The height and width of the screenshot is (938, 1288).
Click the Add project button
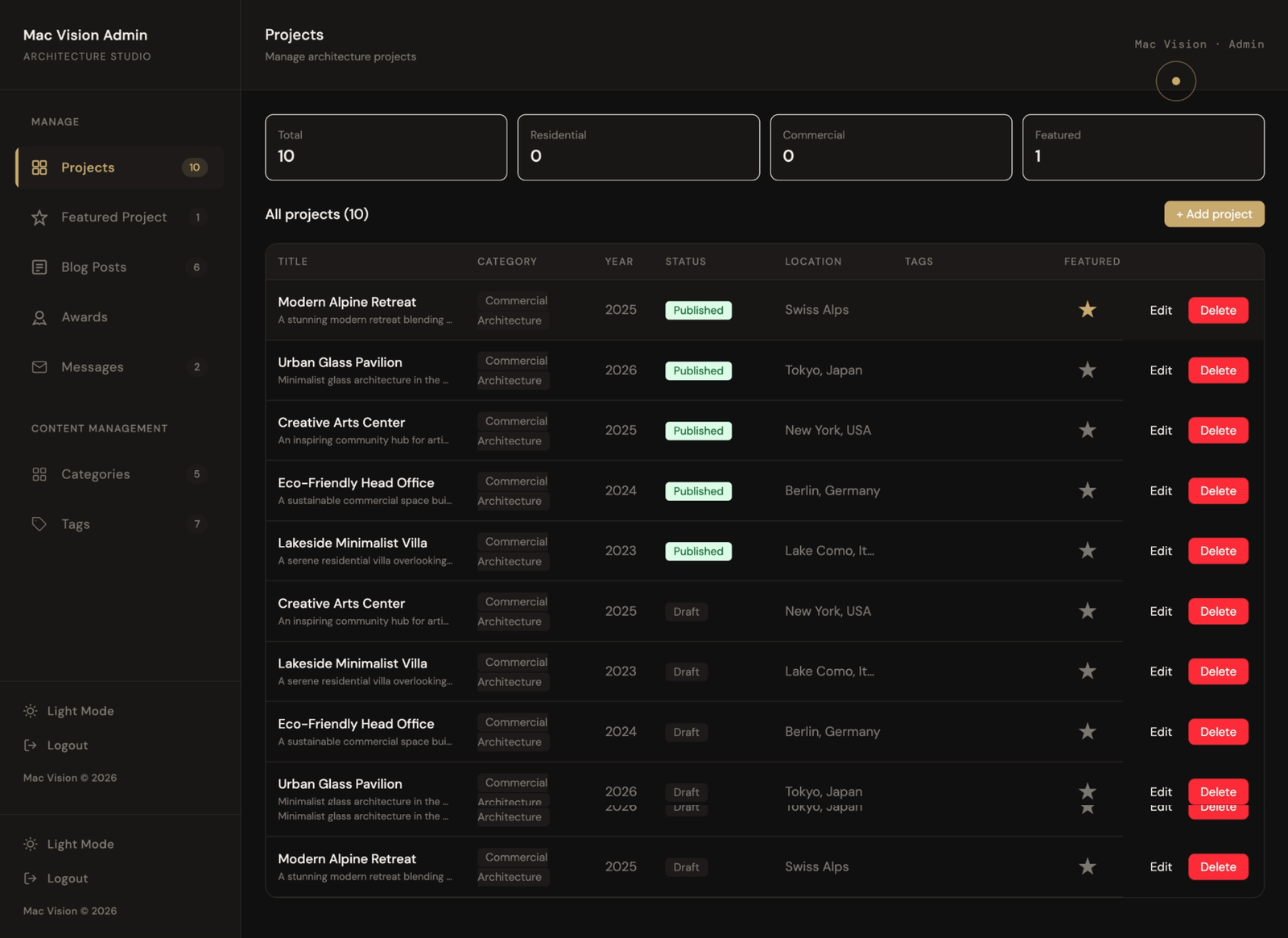point(1214,214)
